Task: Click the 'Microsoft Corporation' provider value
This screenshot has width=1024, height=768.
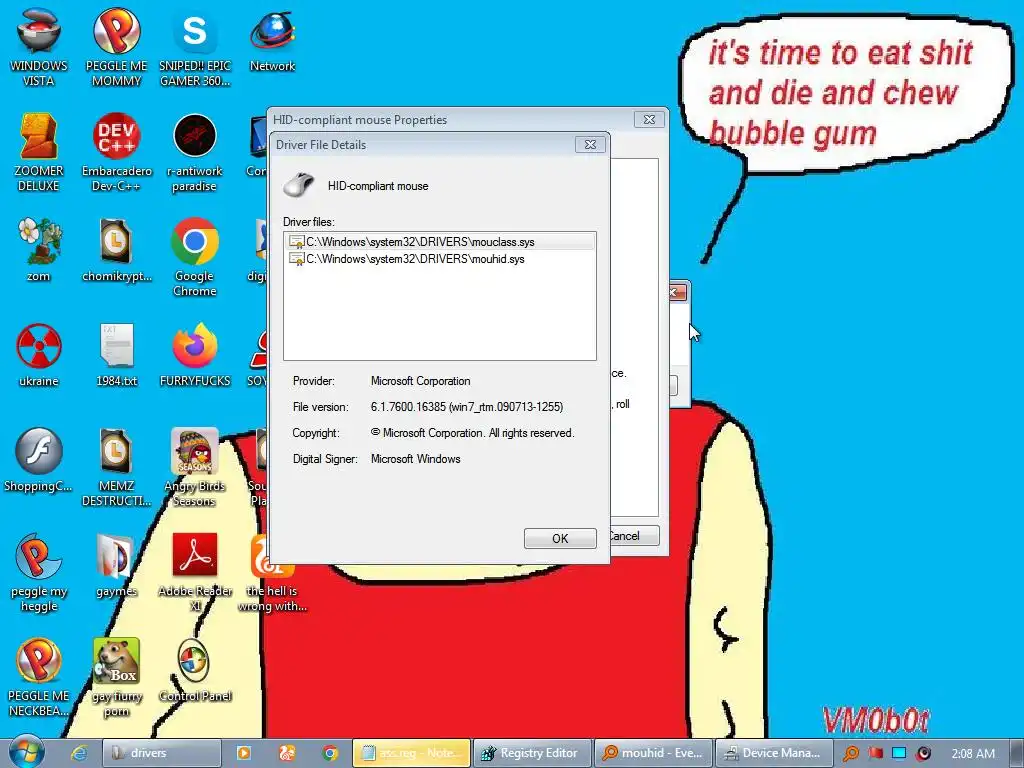Action: (x=421, y=381)
